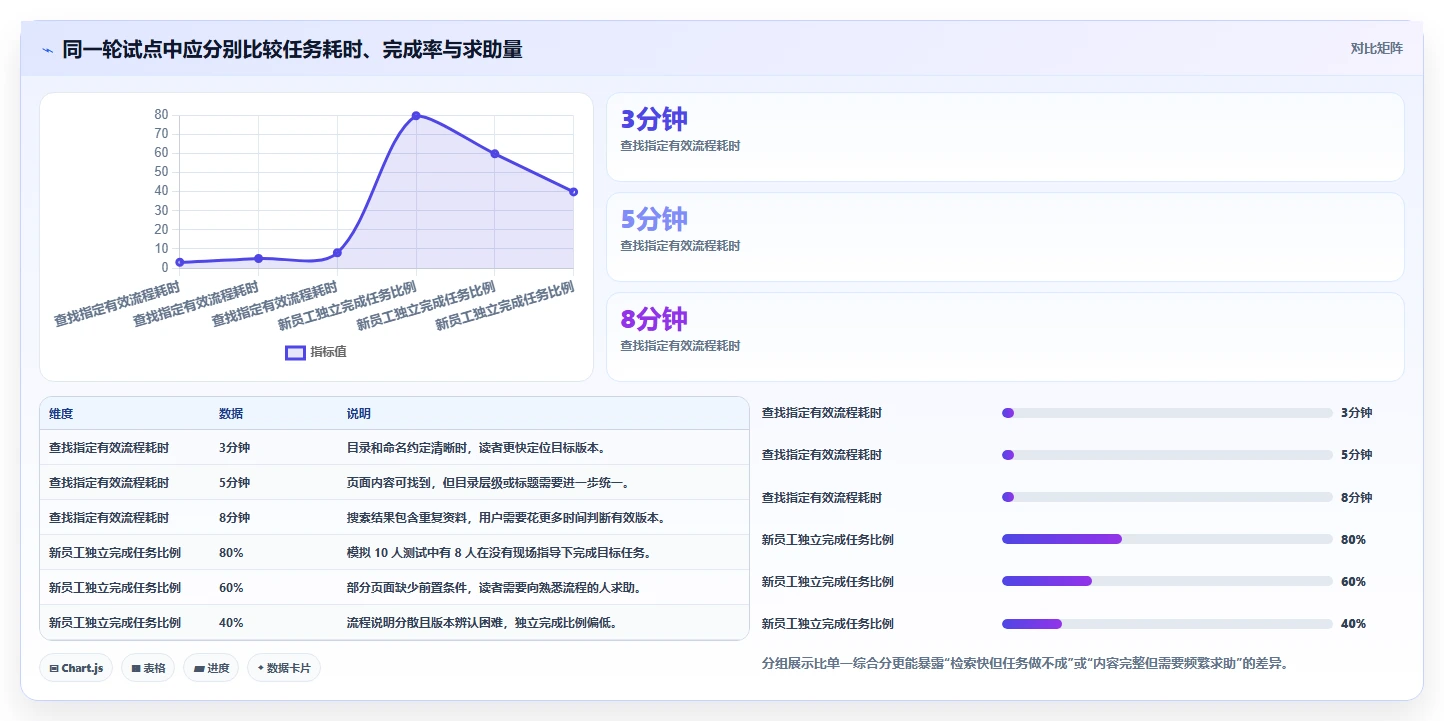Click description "目录和命名约定清晰时，读者更快定位目标版本。"
Screen dimensions: 1444x721
click(477, 448)
